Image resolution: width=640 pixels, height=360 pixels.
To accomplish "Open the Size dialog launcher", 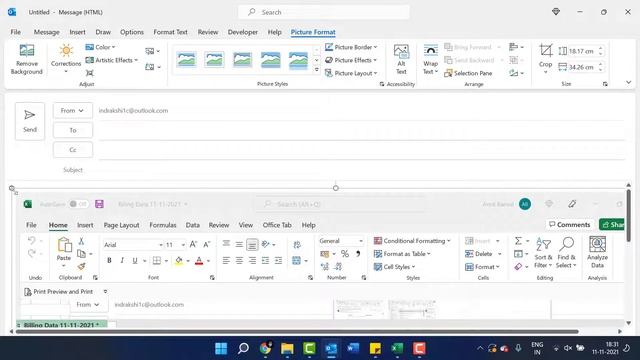I will (605, 84).
